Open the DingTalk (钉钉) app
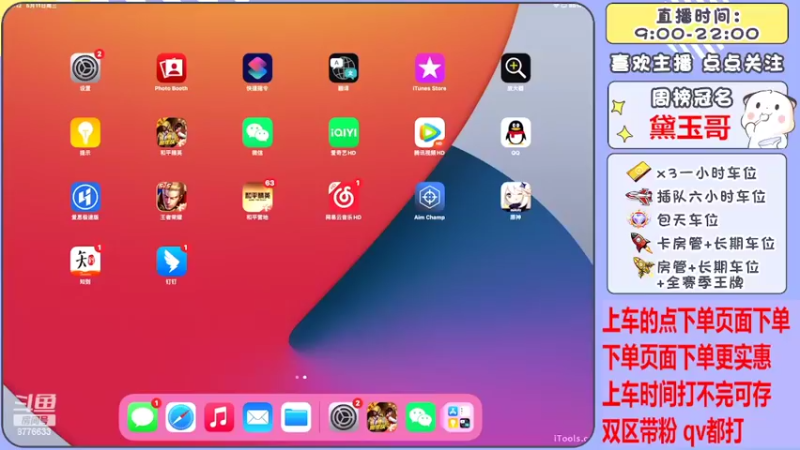Viewport: 800px width, 450px height. click(171, 262)
